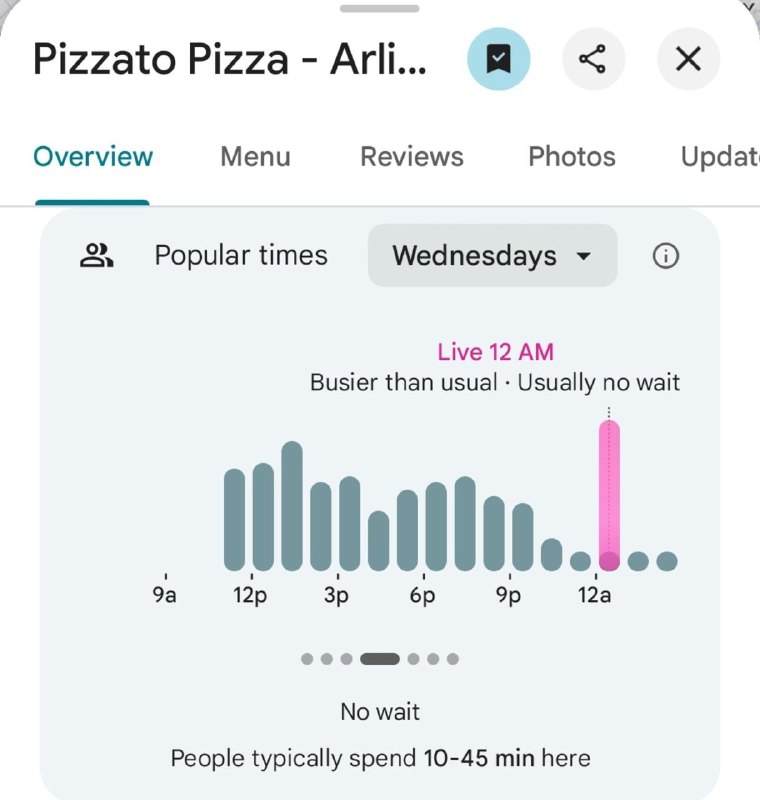Select the first day pagination dot
The image size is (760, 800).
[x=307, y=659]
